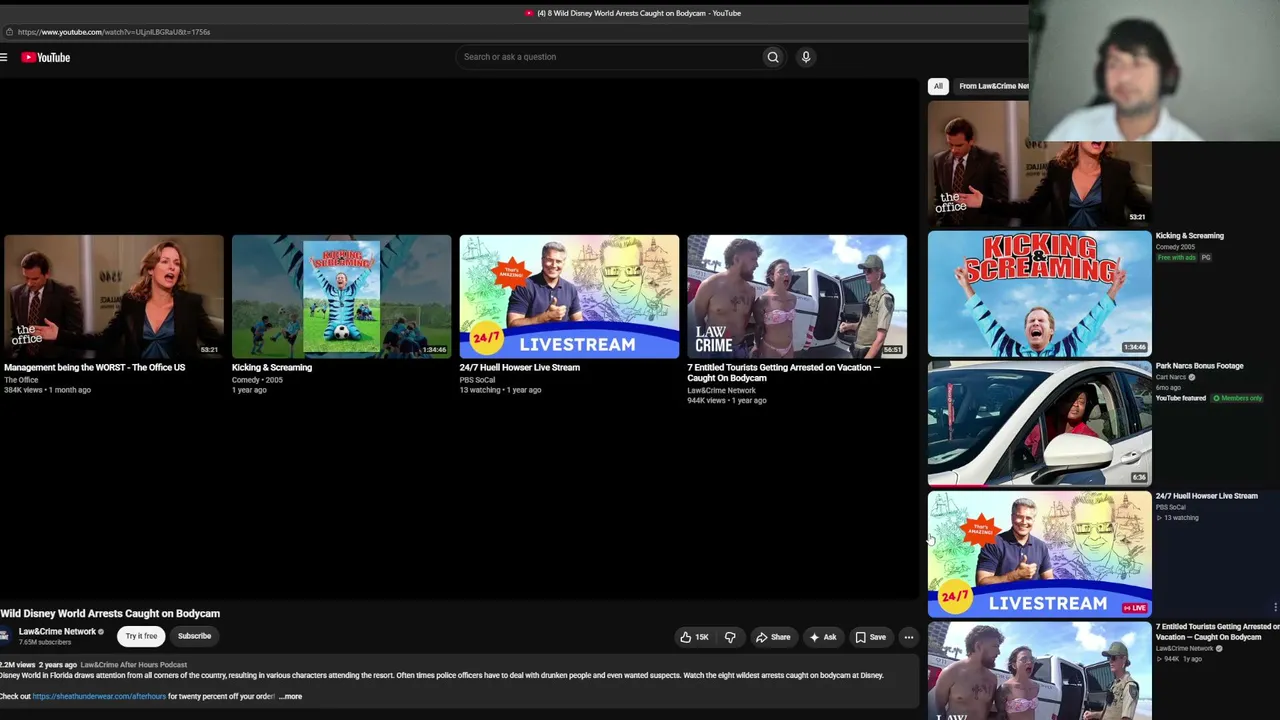Save the video to a playlist
Image resolution: width=1280 pixels, height=720 pixels.
pyautogui.click(x=870, y=637)
